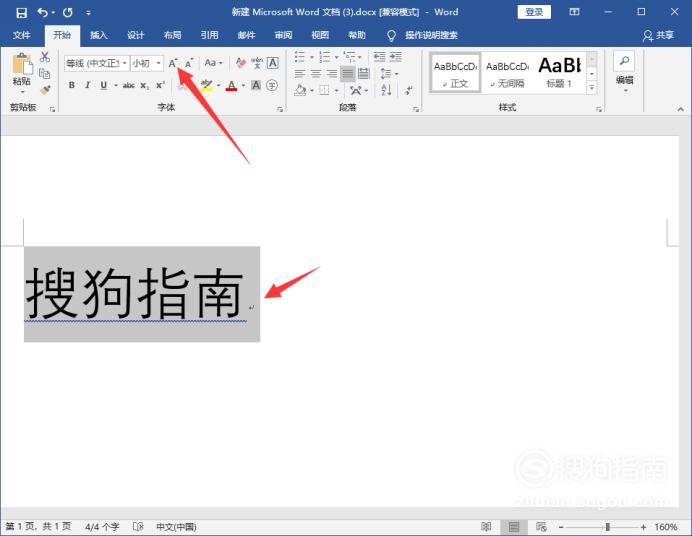Viewport: 692px width, 536px height.
Task: Toggle strikethrough abc formatting
Action: click(128, 85)
